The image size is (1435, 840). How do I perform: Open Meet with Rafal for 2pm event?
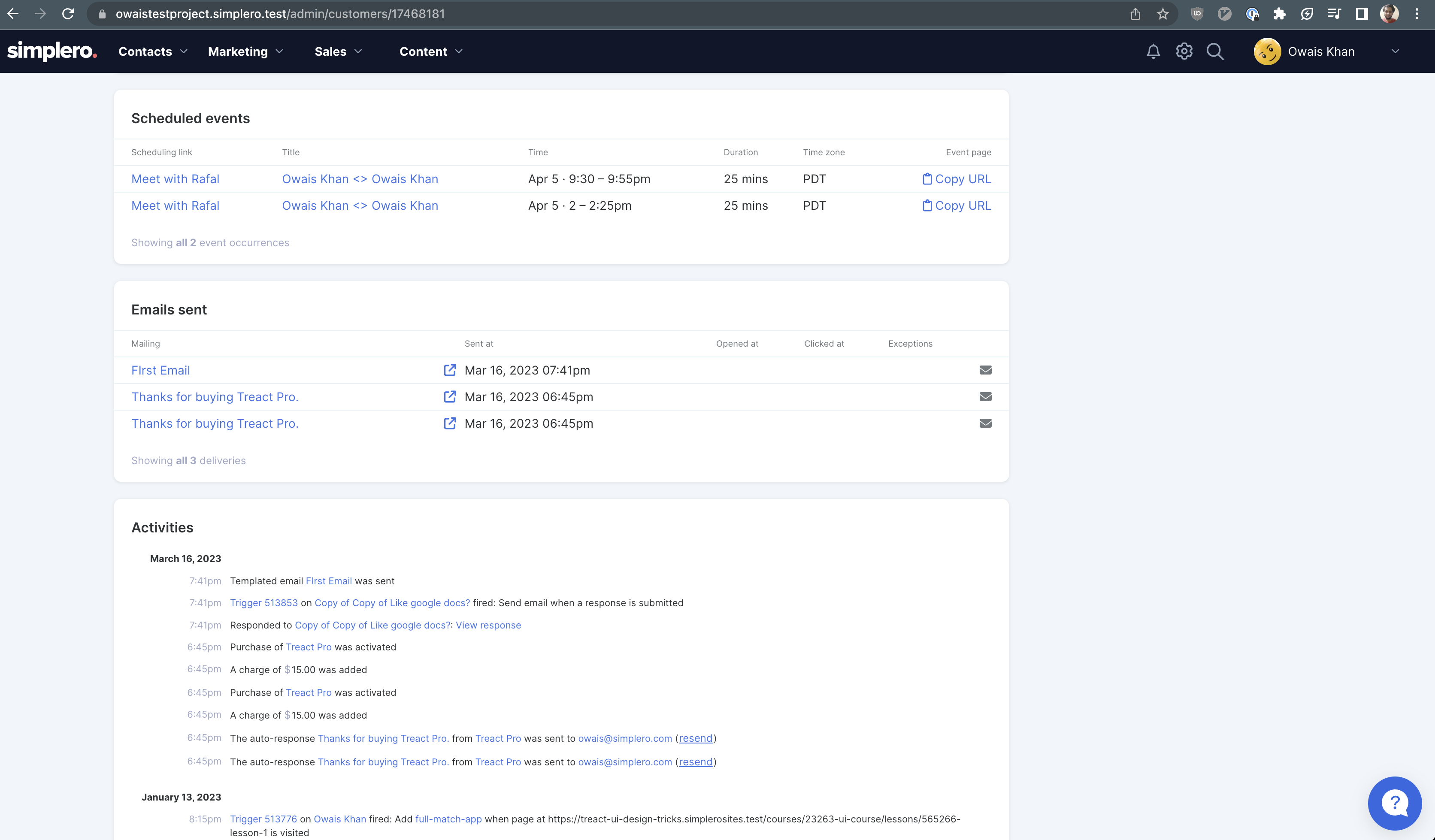click(175, 205)
